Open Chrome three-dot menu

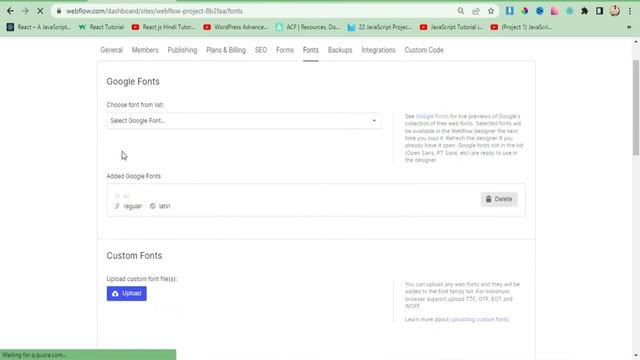[x=630, y=11]
